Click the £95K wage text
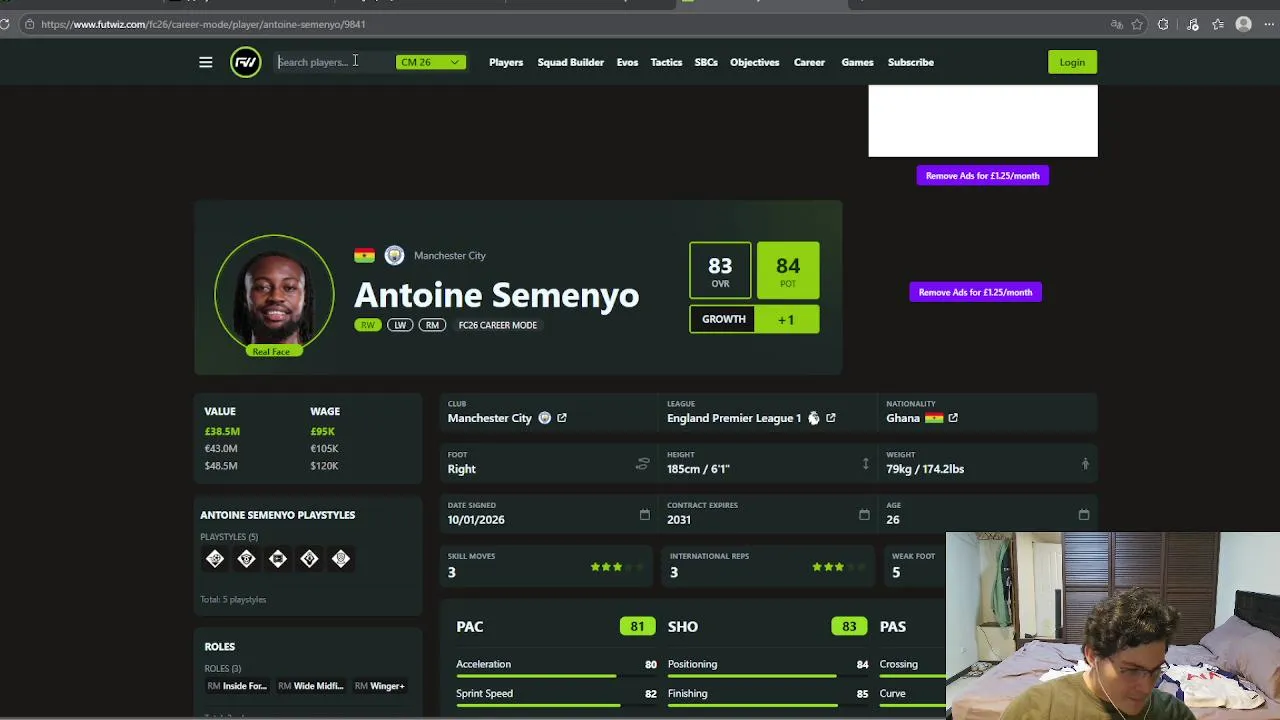The image size is (1280, 720). click(322, 431)
